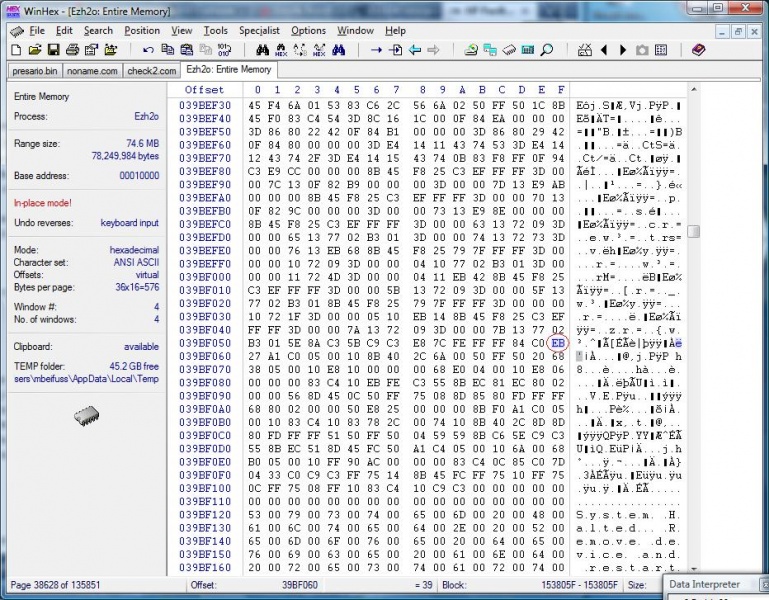Click the Data Interpreter panel title

click(x=704, y=584)
